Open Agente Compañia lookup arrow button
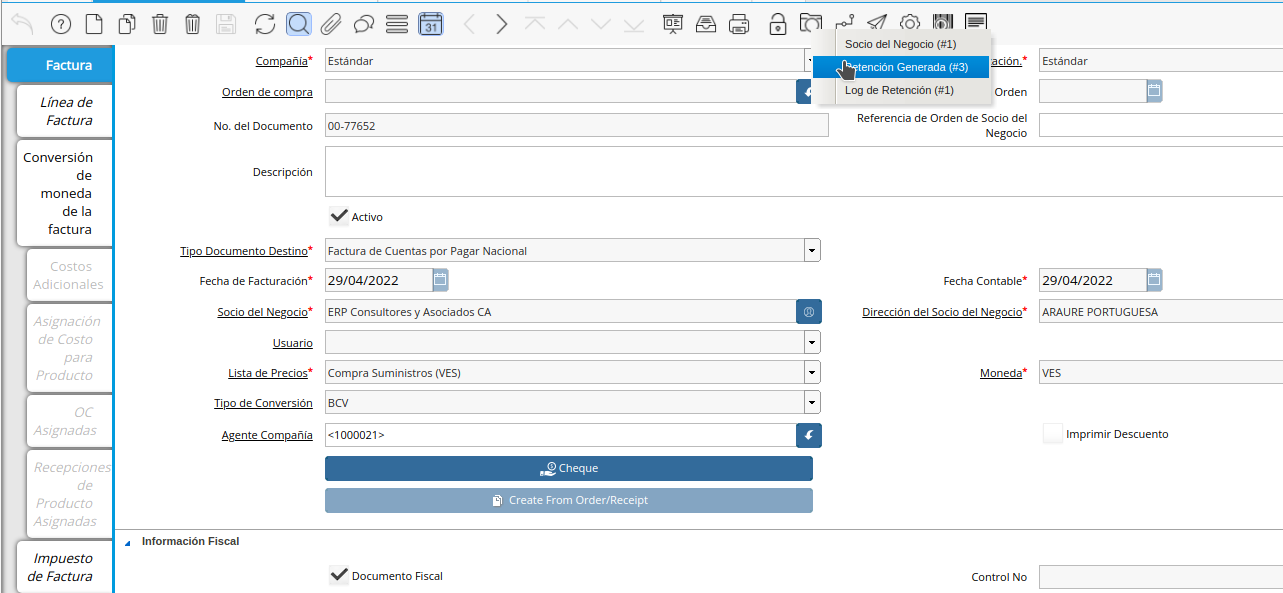 pos(808,435)
